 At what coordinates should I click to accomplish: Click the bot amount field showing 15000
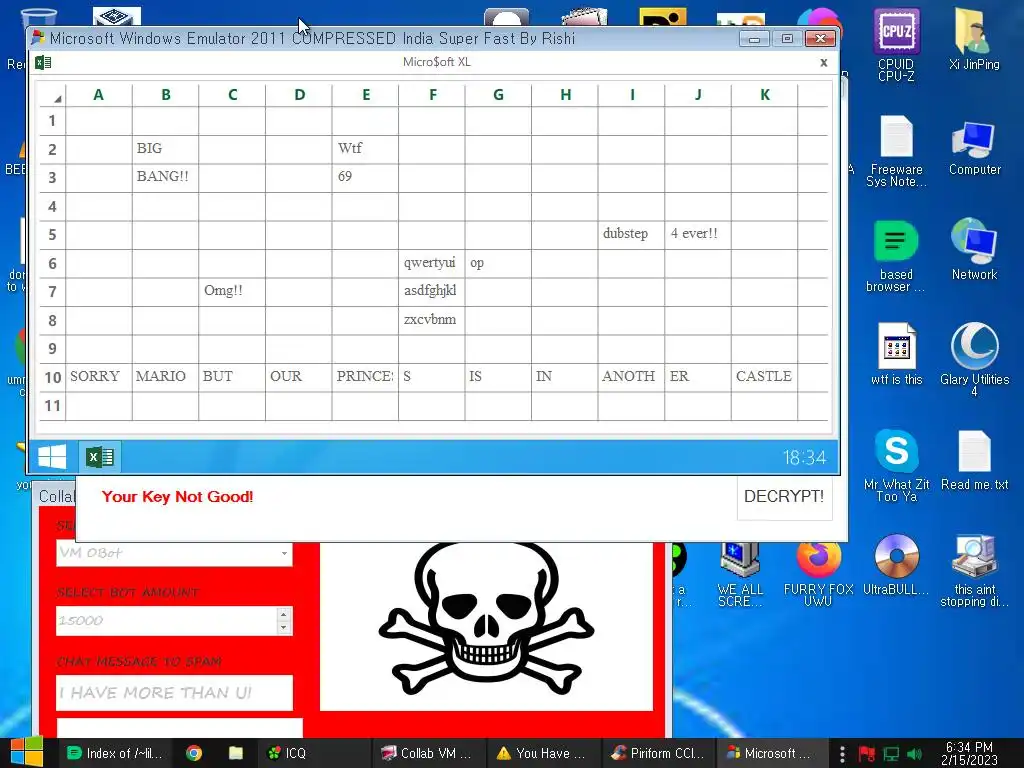[x=167, y=620]
